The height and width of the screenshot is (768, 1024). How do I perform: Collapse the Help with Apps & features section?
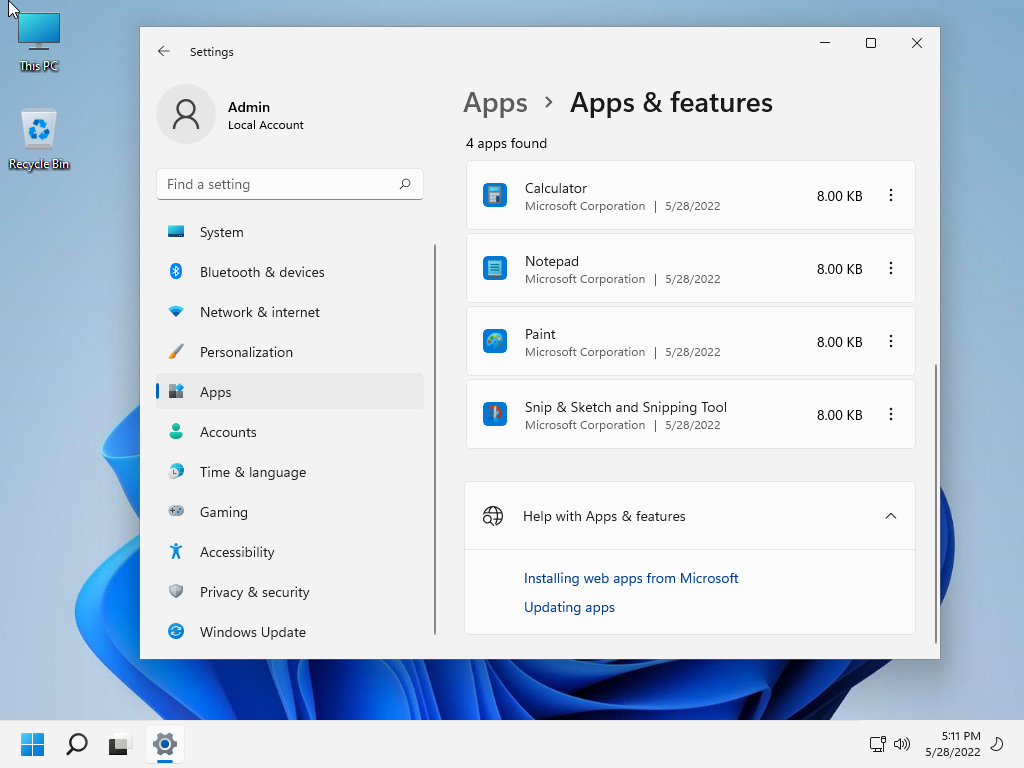[x=890, y=516]
